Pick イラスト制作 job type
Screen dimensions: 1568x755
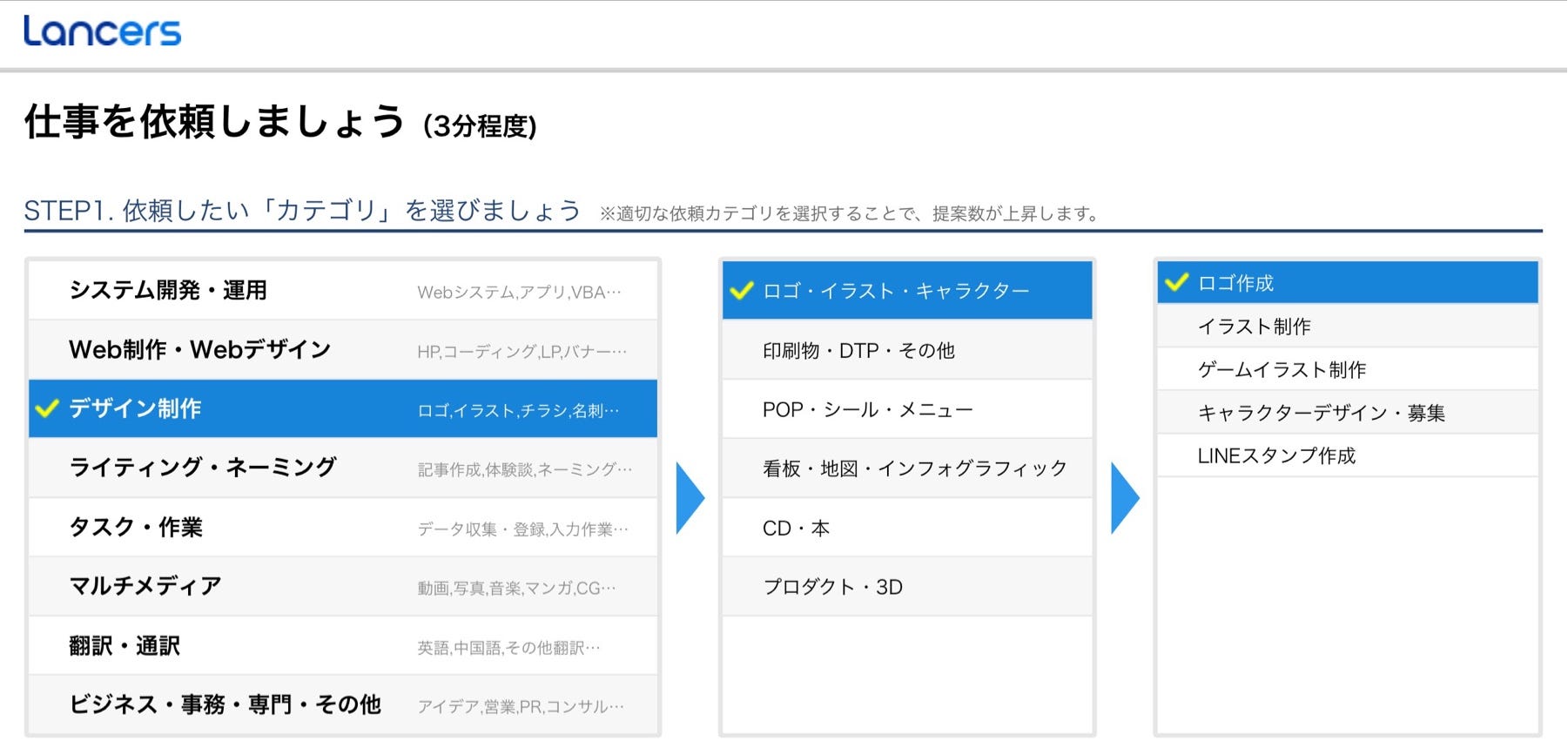click(x=1348, y=326)
